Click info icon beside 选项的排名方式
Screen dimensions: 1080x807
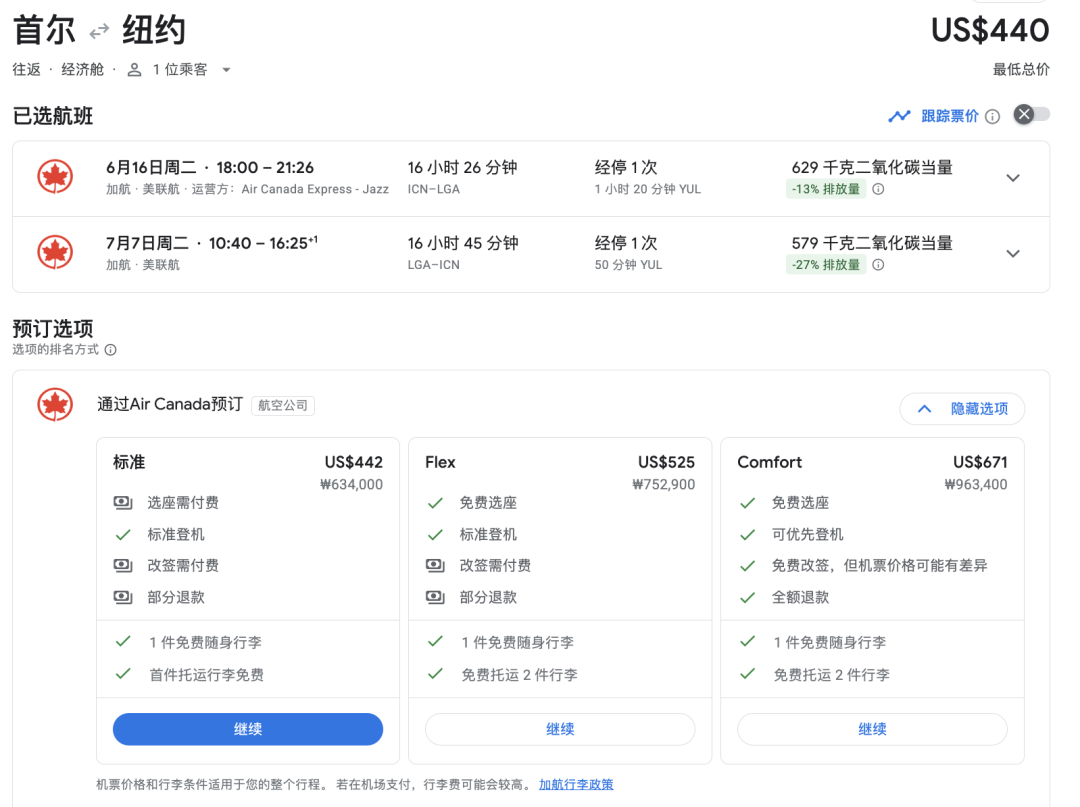110,350
